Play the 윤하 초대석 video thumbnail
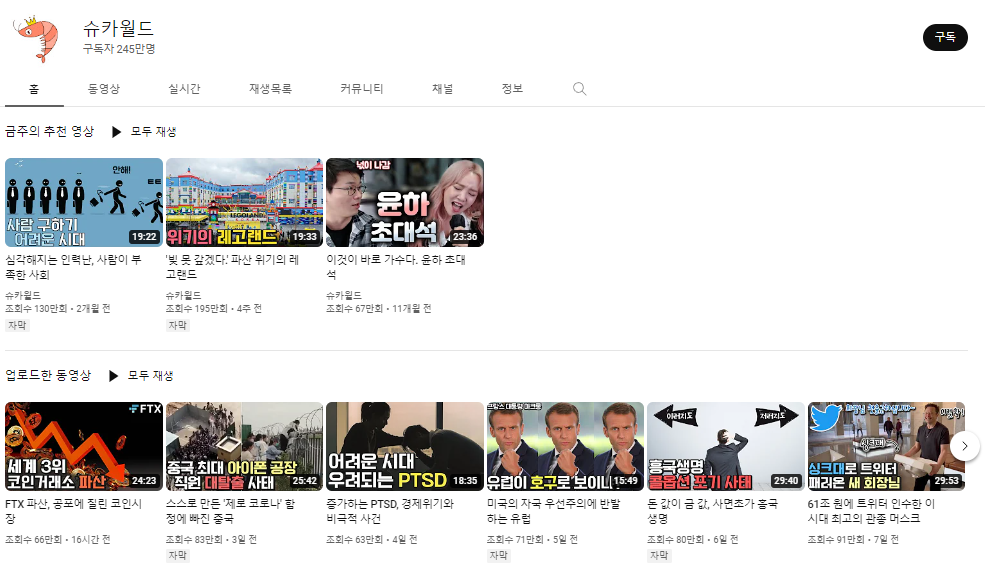Screen dimensions: 985x575 [x=405, y=202]
